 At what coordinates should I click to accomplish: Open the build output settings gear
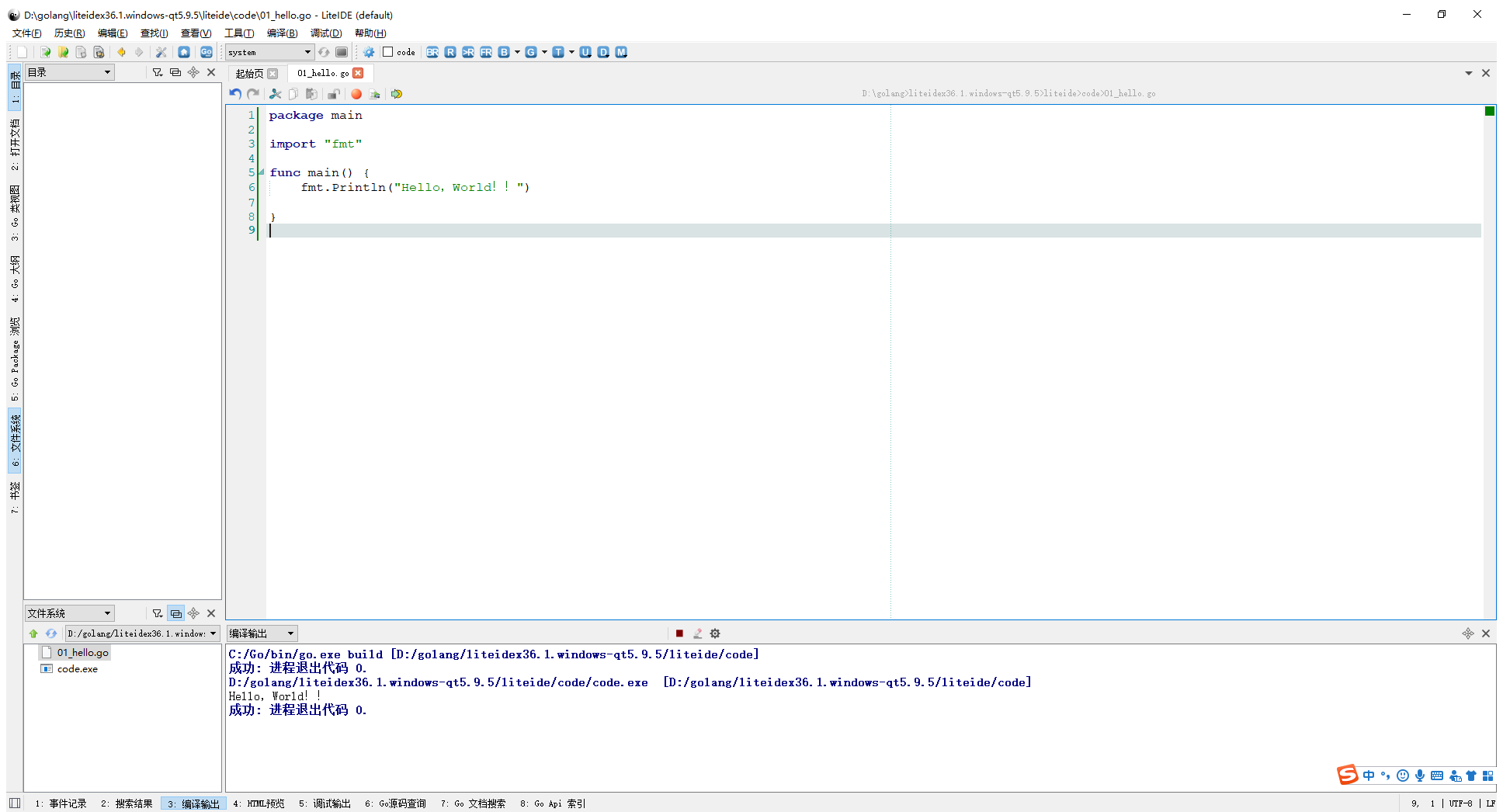click(715, 633)
